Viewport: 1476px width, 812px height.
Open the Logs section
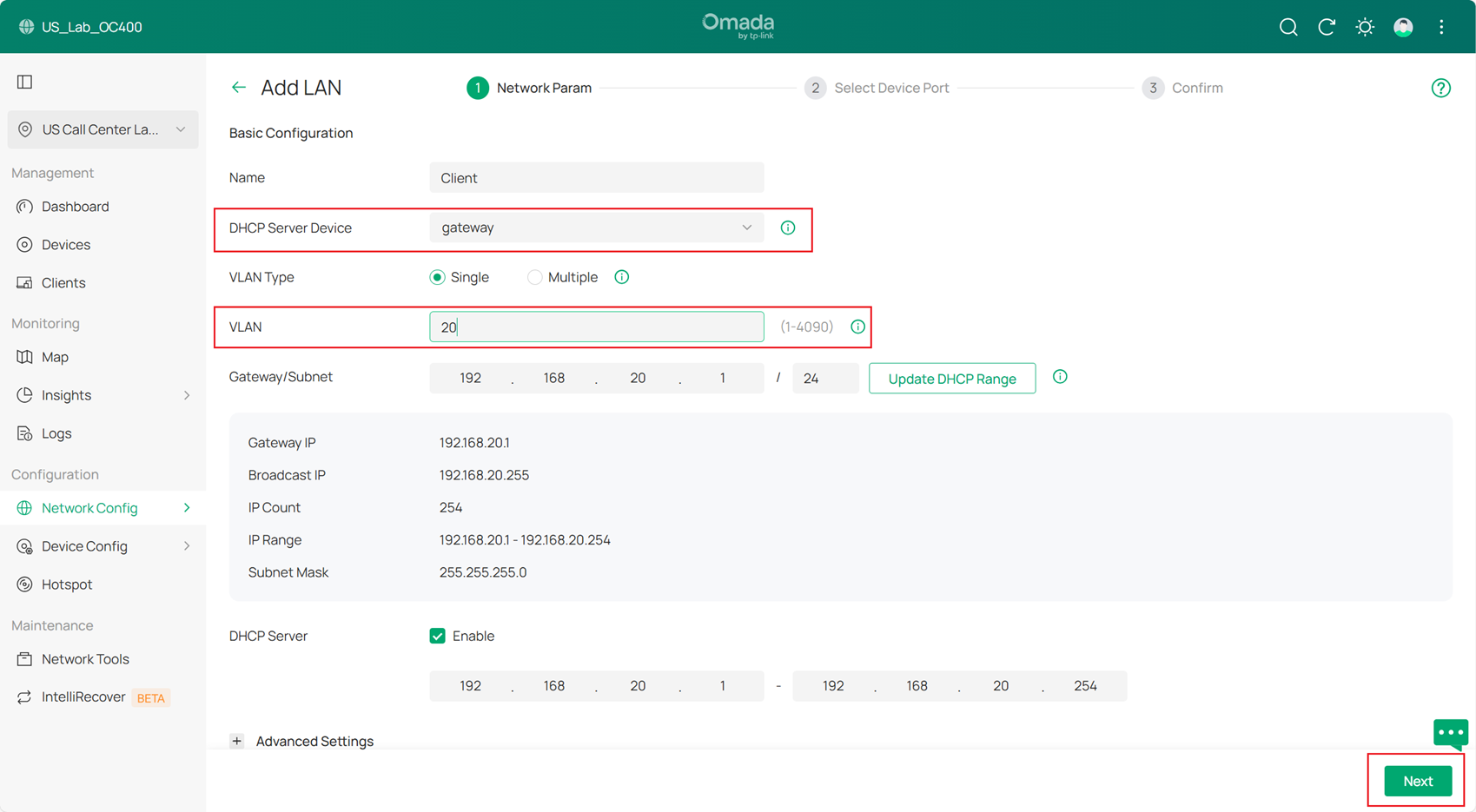click(x=56, y=432)
